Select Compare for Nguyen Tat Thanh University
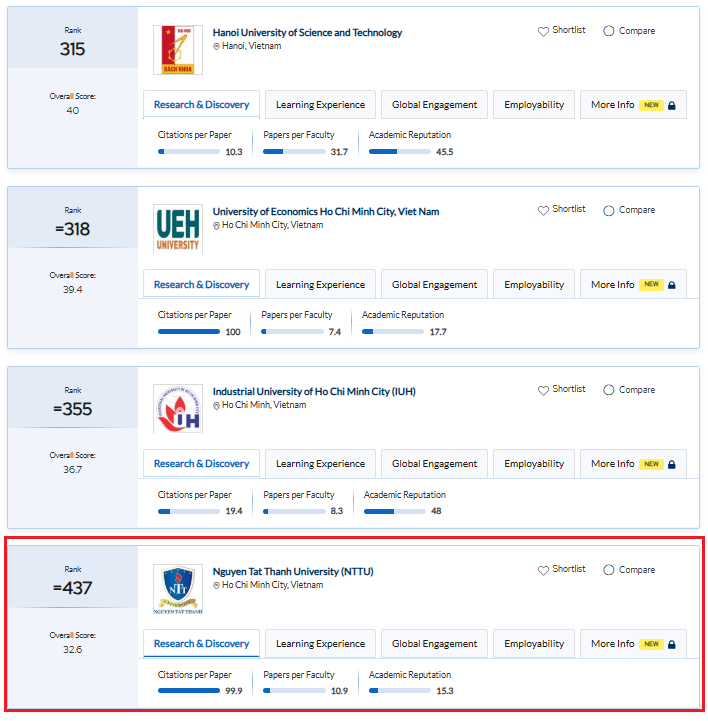This screenshot has height=721, width=708. tap(609, 570)
